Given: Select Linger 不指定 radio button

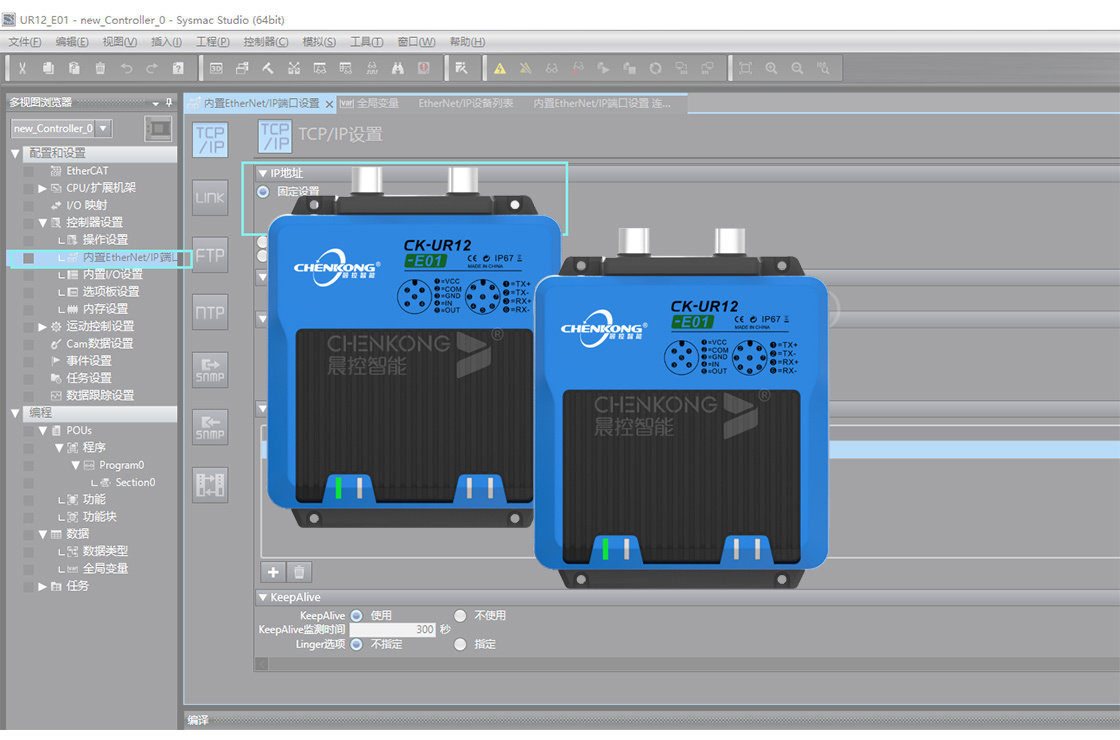Looking at the screenshot, I should [x=356, y=644].
